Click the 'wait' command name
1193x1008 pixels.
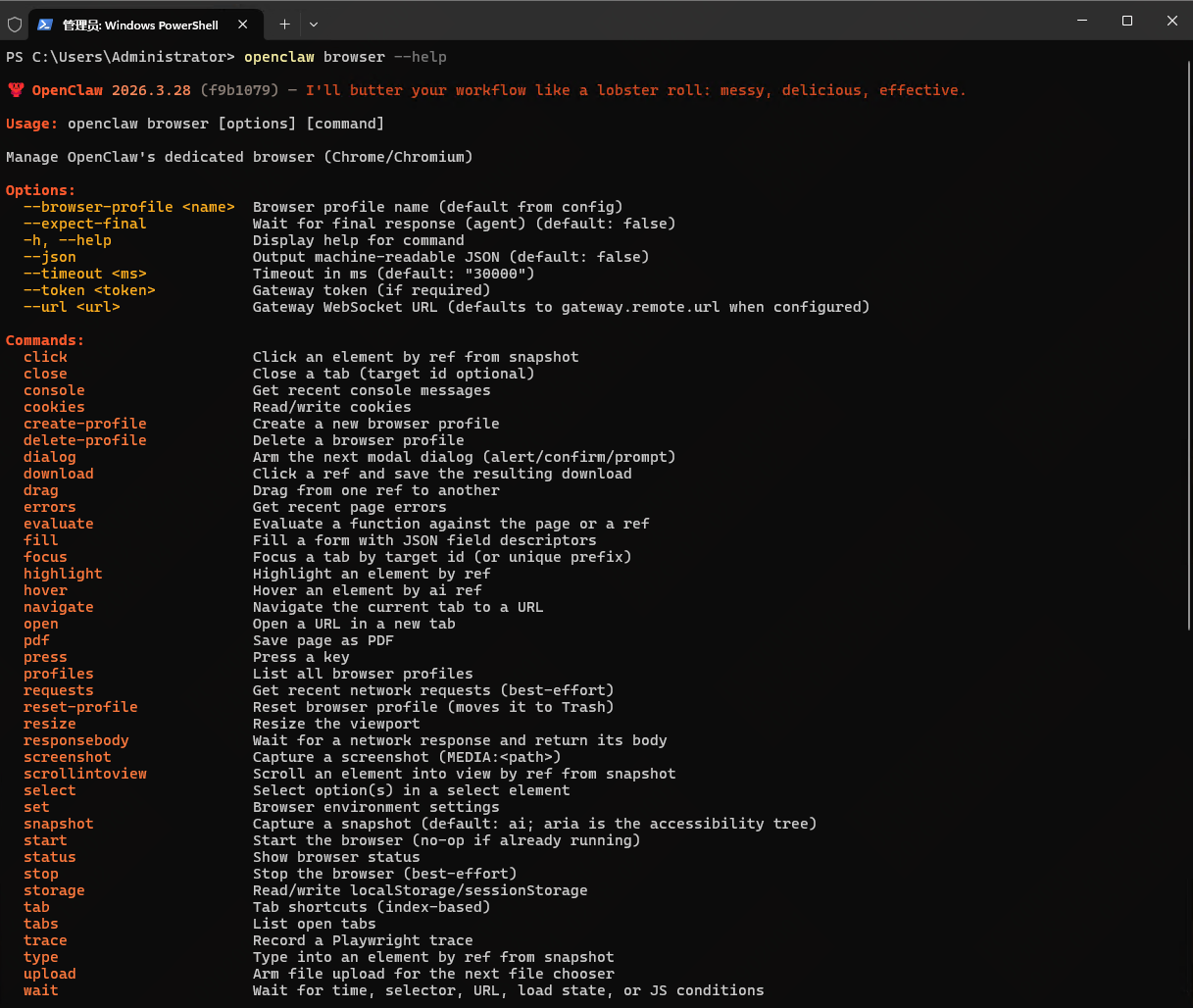click(41, 990)
